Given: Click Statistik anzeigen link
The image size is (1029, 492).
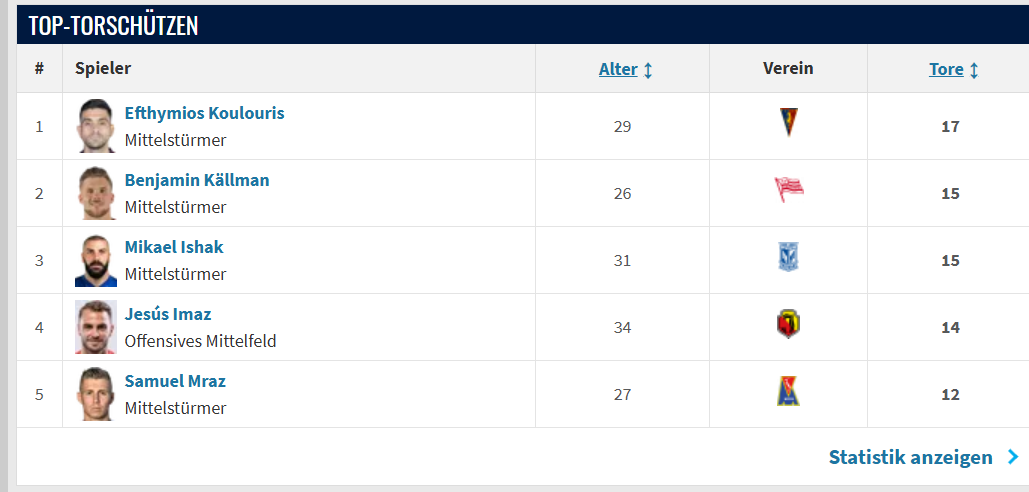Looking at the screenshot, I should pyautogui.click(x=911, y=457).
